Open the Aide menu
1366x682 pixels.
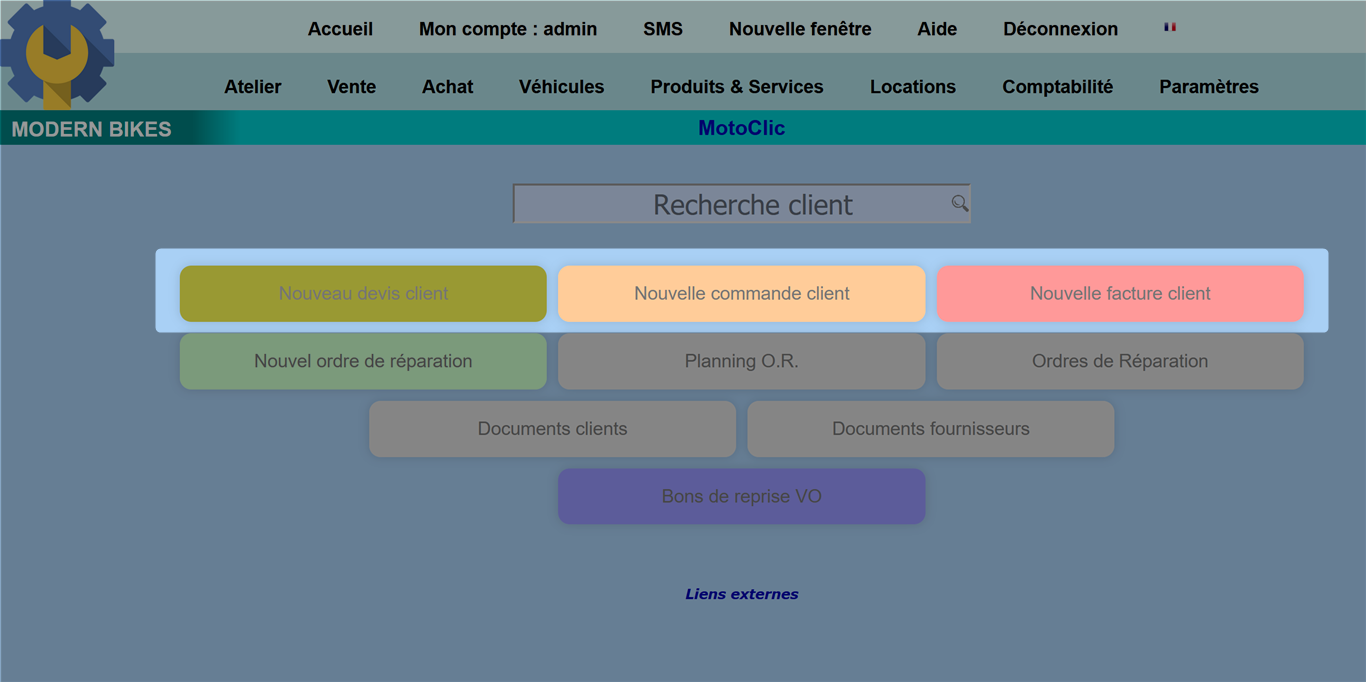click(x=937, y=29)
